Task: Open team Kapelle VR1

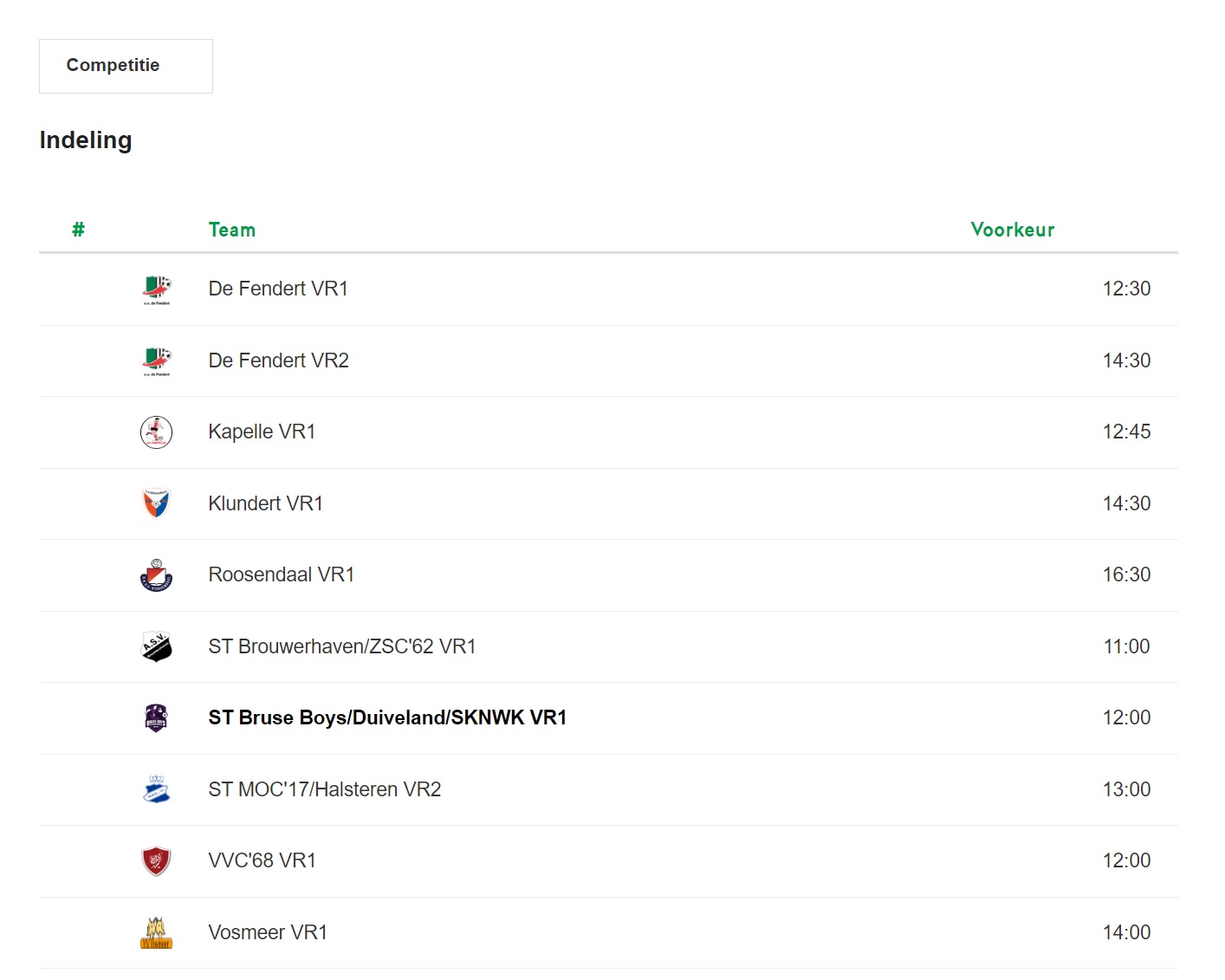Action: [x=262, y=432]
